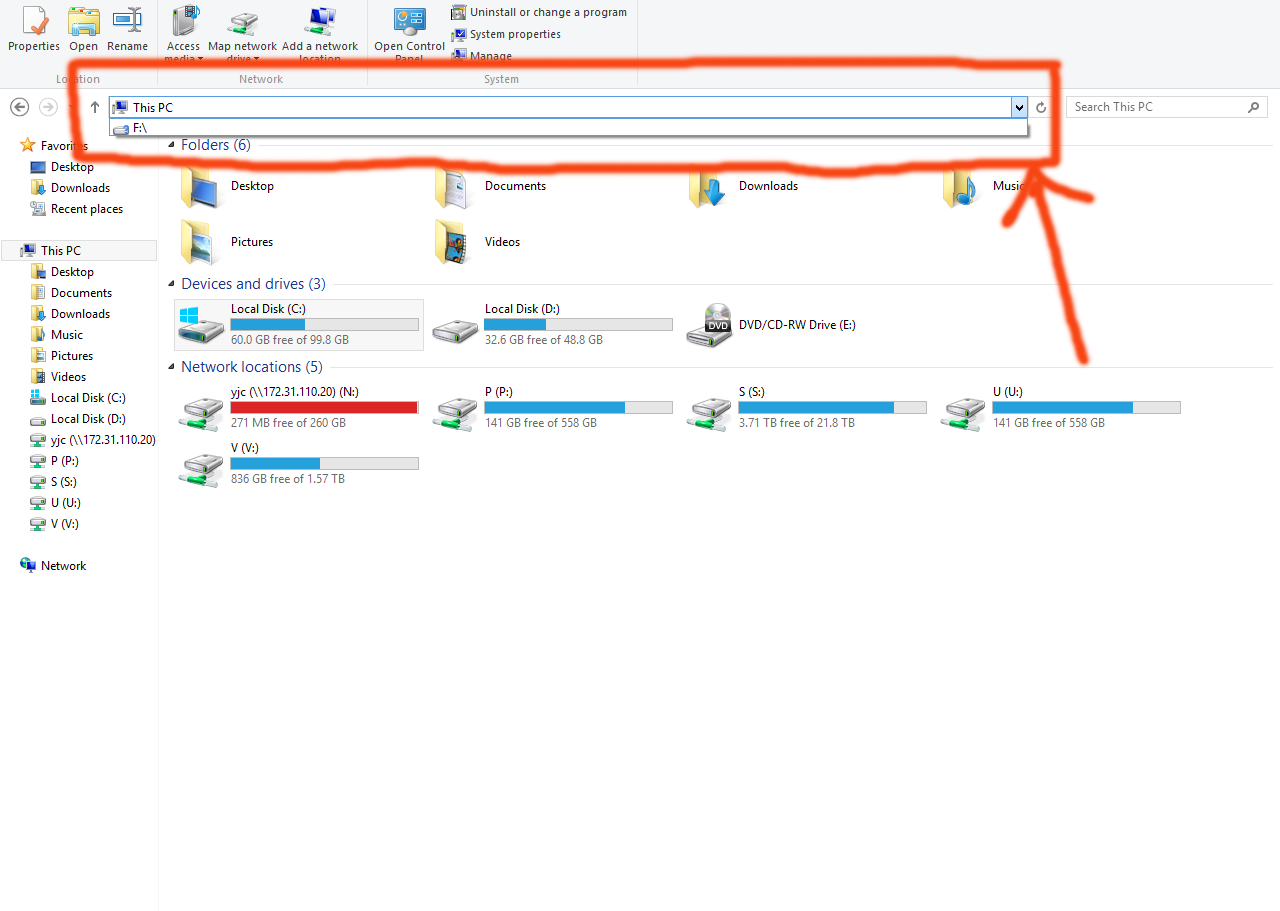The height and width of the screenshot is (911, 1280).
Task: Select Local Disk (D:) in navigation pane
Action: [88, 419]
